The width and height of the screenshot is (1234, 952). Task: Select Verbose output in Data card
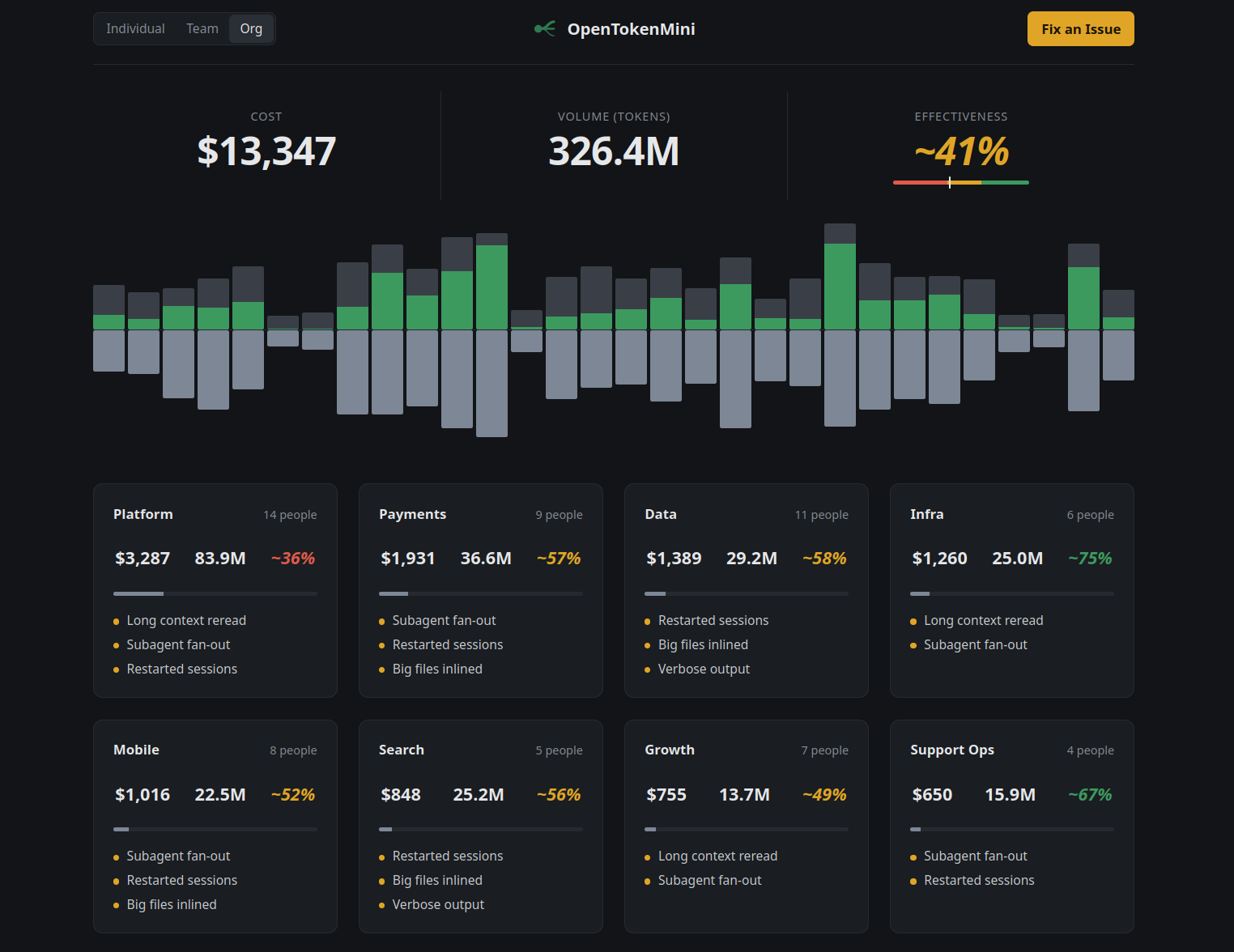pyautogui.click(x=704, y=669)
